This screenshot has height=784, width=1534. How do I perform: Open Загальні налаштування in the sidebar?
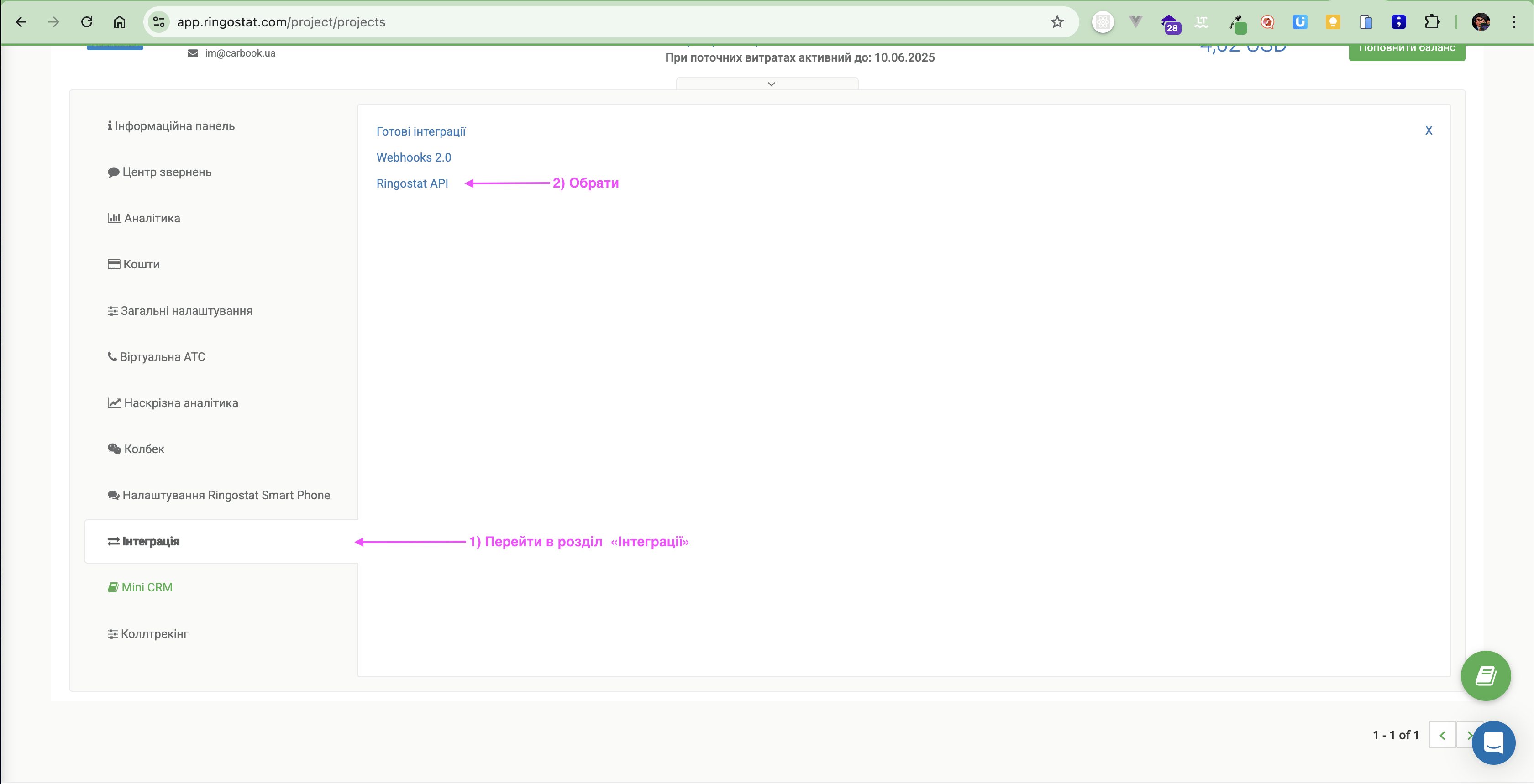click(186, 311)
